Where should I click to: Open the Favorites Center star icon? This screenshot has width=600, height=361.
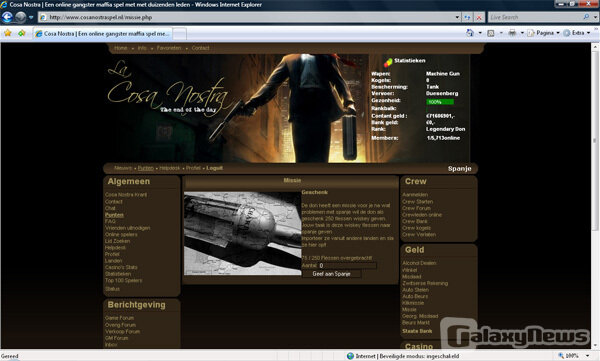tap(8, 33)
